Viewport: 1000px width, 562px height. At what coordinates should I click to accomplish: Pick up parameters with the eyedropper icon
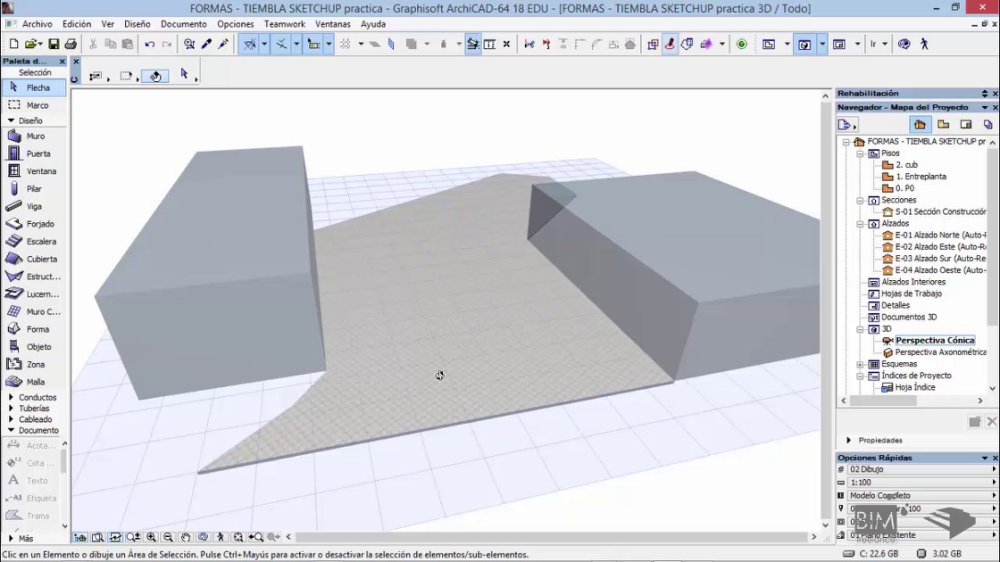(207, 44)
